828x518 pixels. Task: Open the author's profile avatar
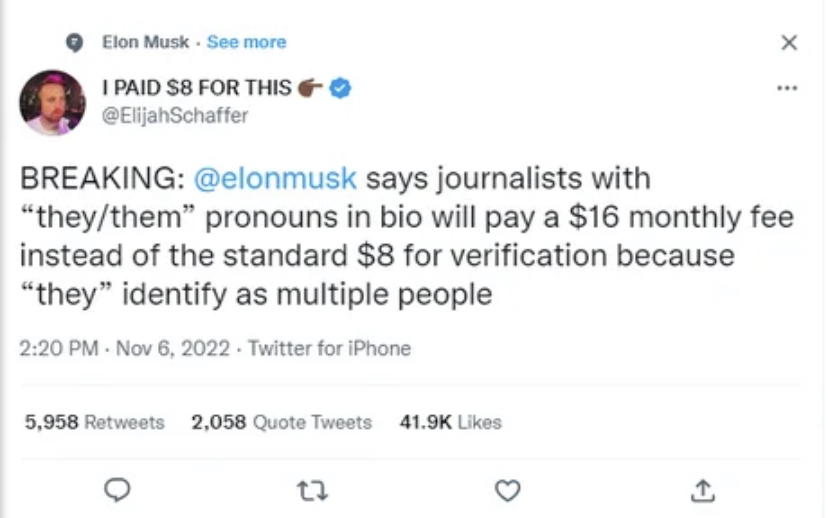(x=52, y=102)
